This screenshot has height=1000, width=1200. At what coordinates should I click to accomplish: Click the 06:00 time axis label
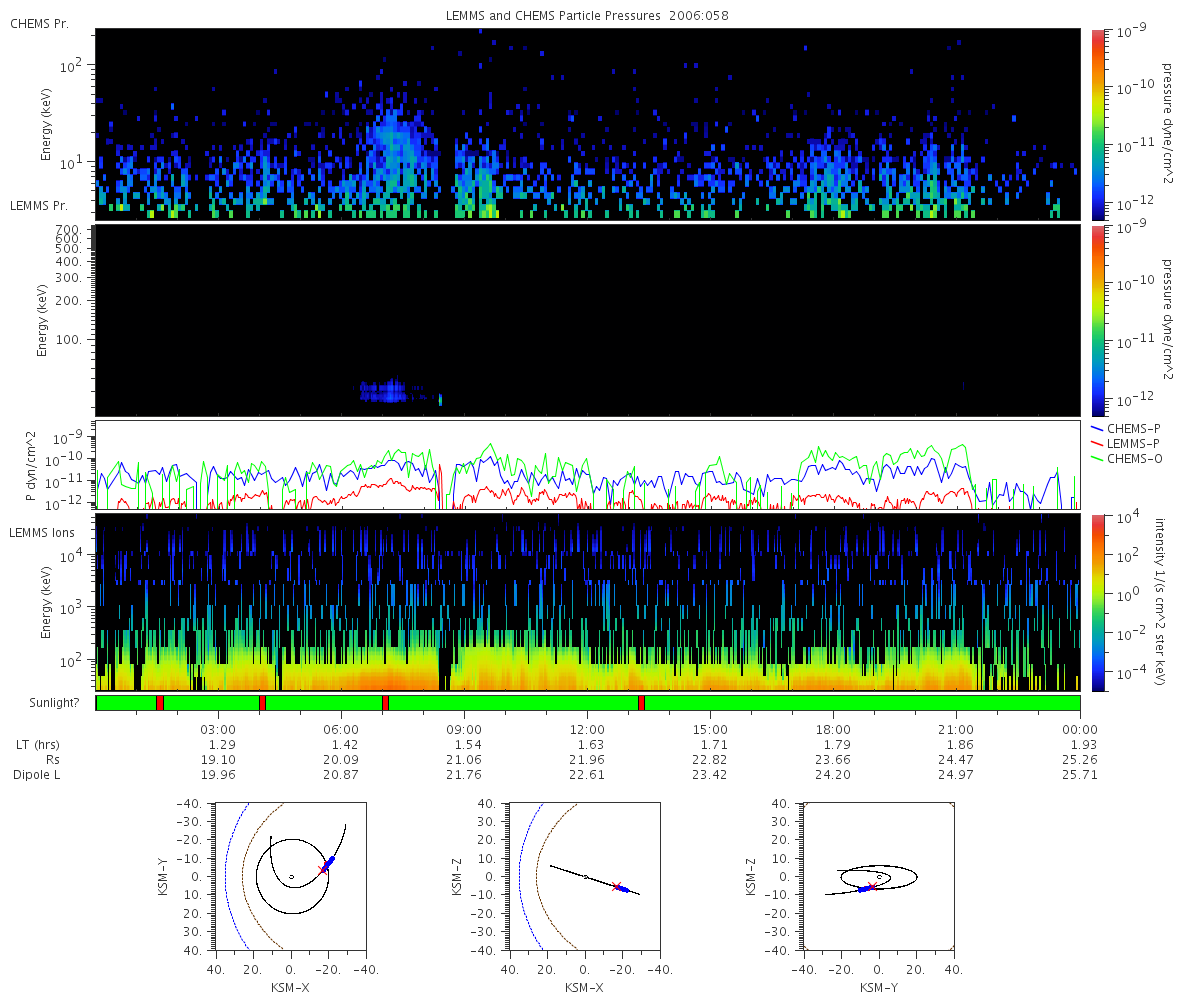(341, 729)
